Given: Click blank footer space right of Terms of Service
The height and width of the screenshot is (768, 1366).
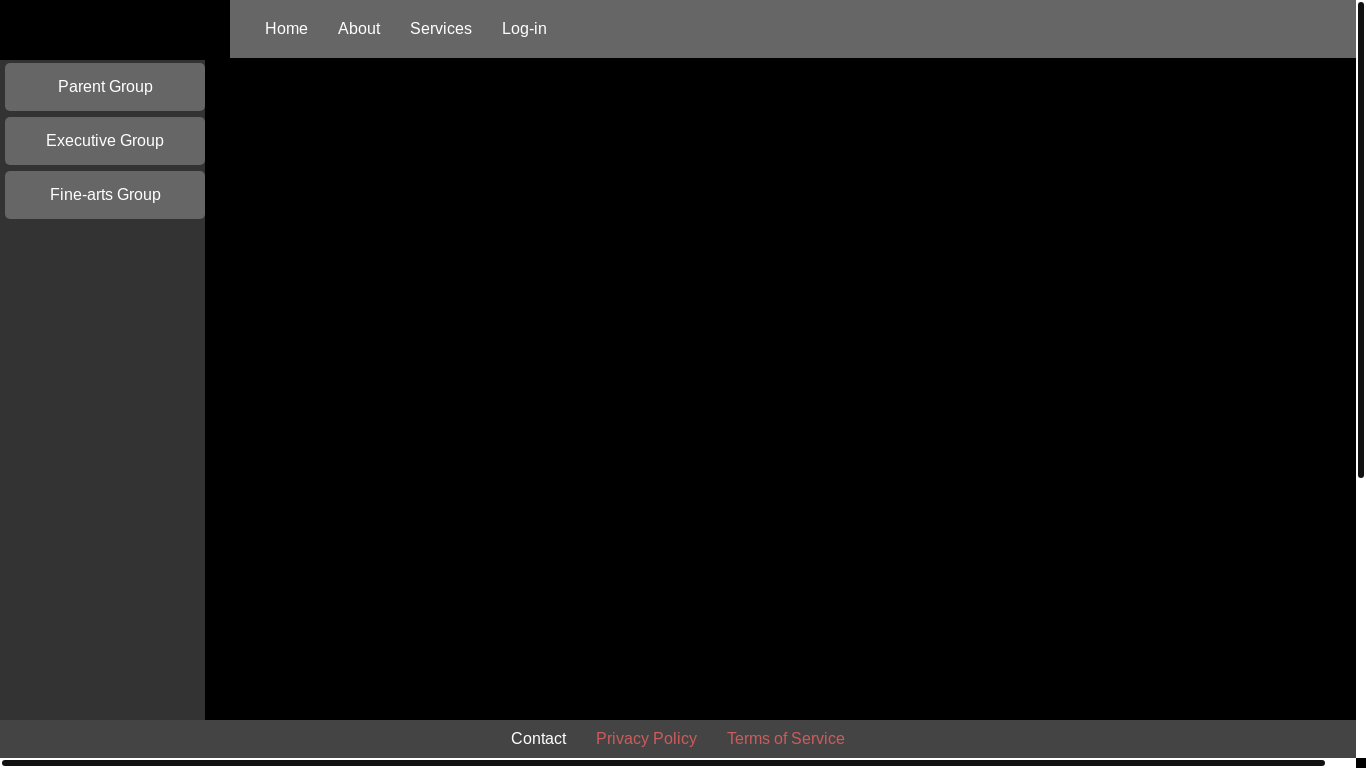Looking at the screenshot, I should point(1100,739).
